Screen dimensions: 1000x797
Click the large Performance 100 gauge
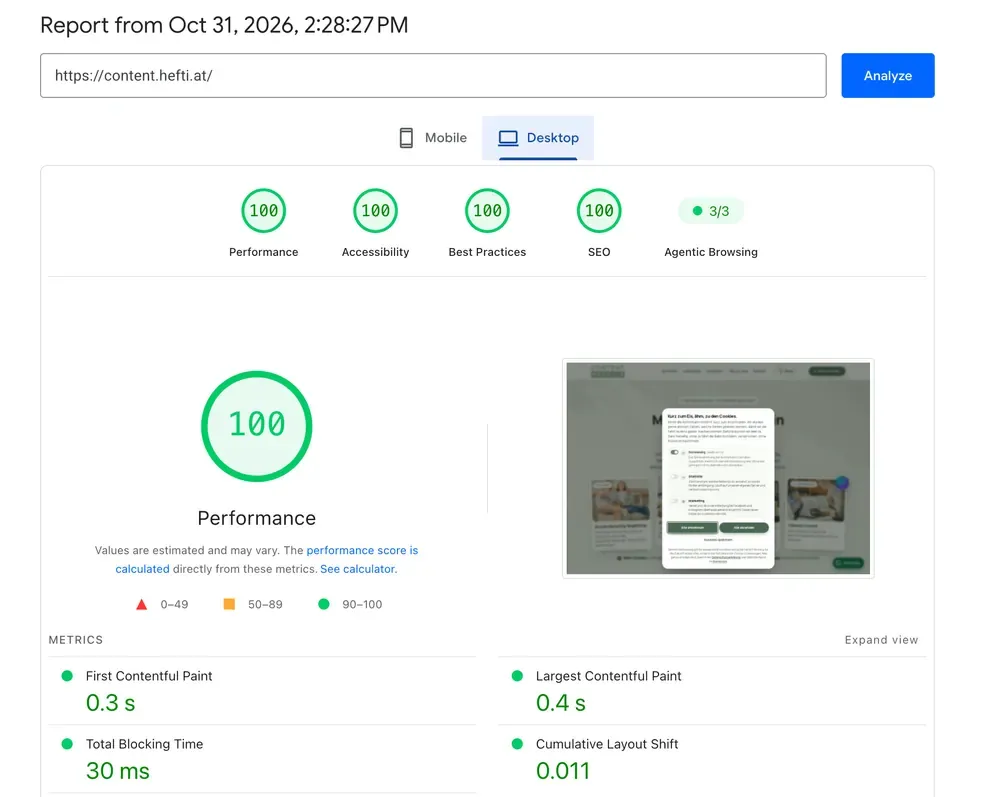[x=256, y=425]
